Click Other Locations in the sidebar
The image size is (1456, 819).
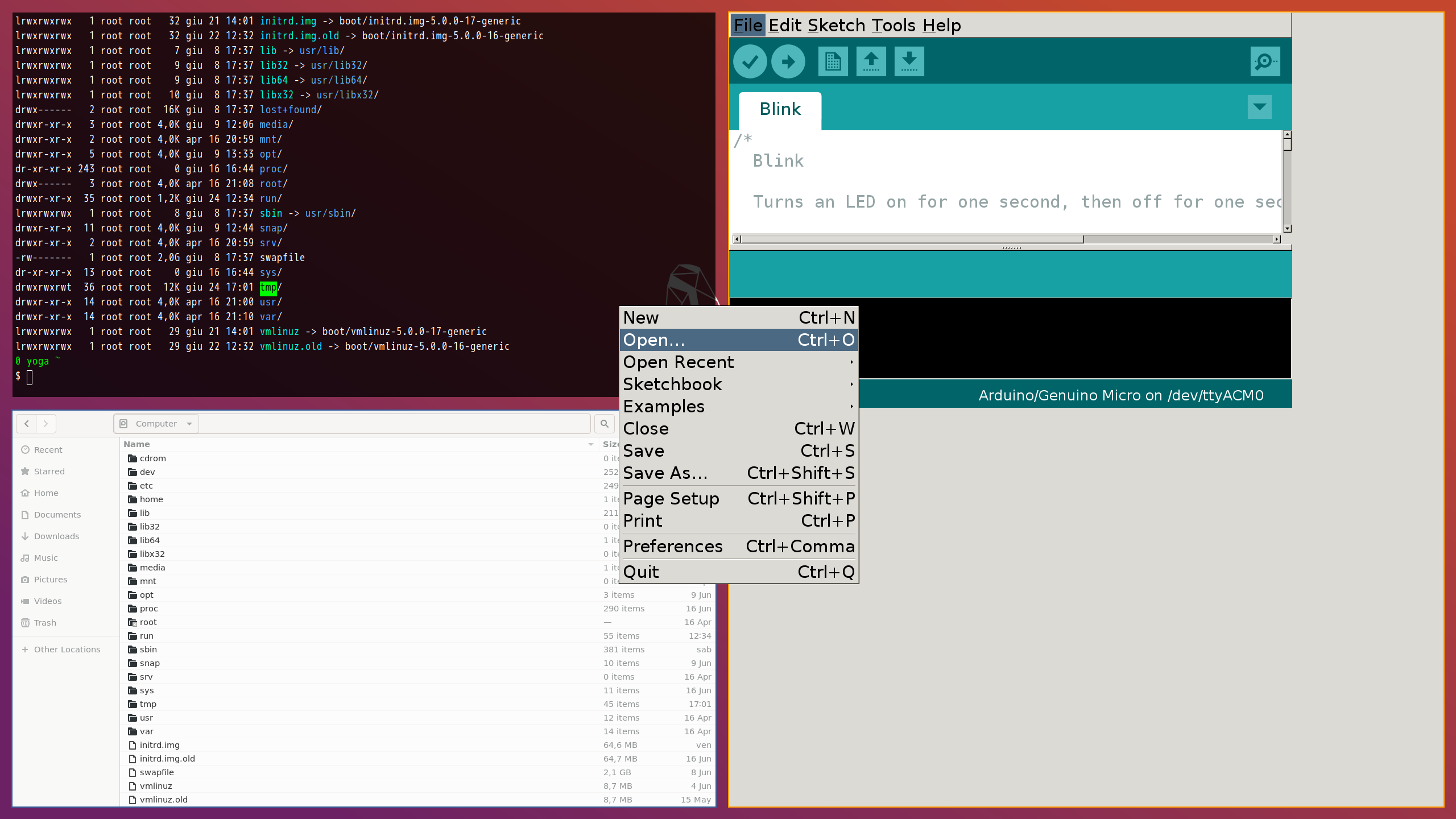pyautogui.click(x=67, y=649)
